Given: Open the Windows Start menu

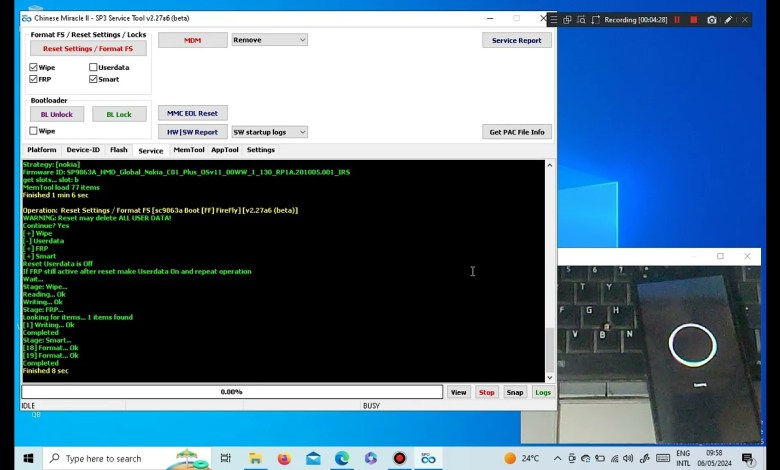Looking at the screenshot, I should point(28,458).
